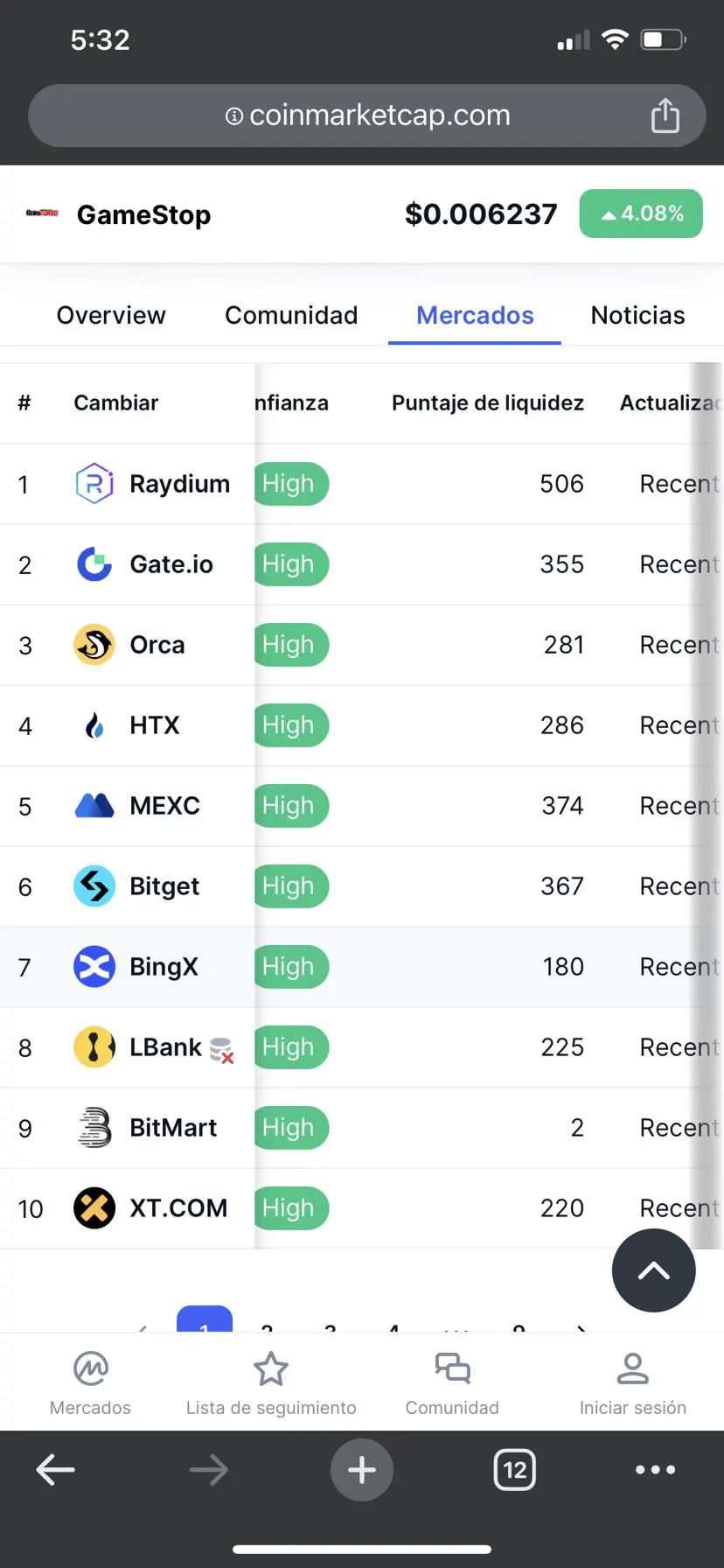Go back with browser back arrow
This screenshot has height=1568, width=724.
pos(55,1470)
